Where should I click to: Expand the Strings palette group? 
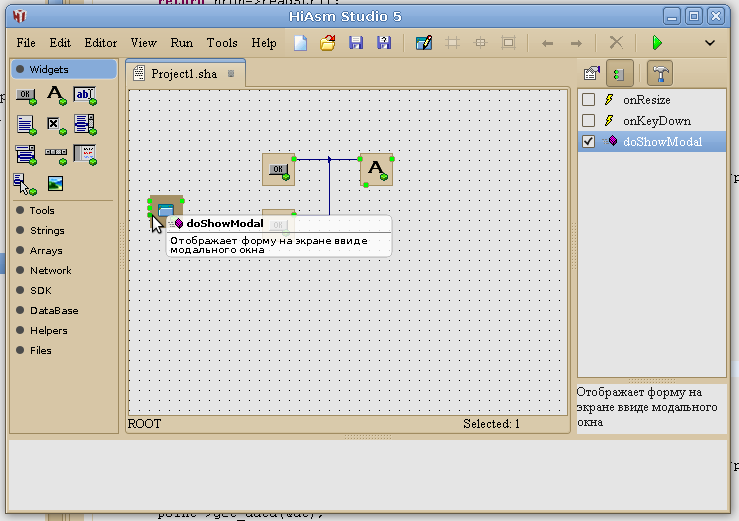[46, 231]
